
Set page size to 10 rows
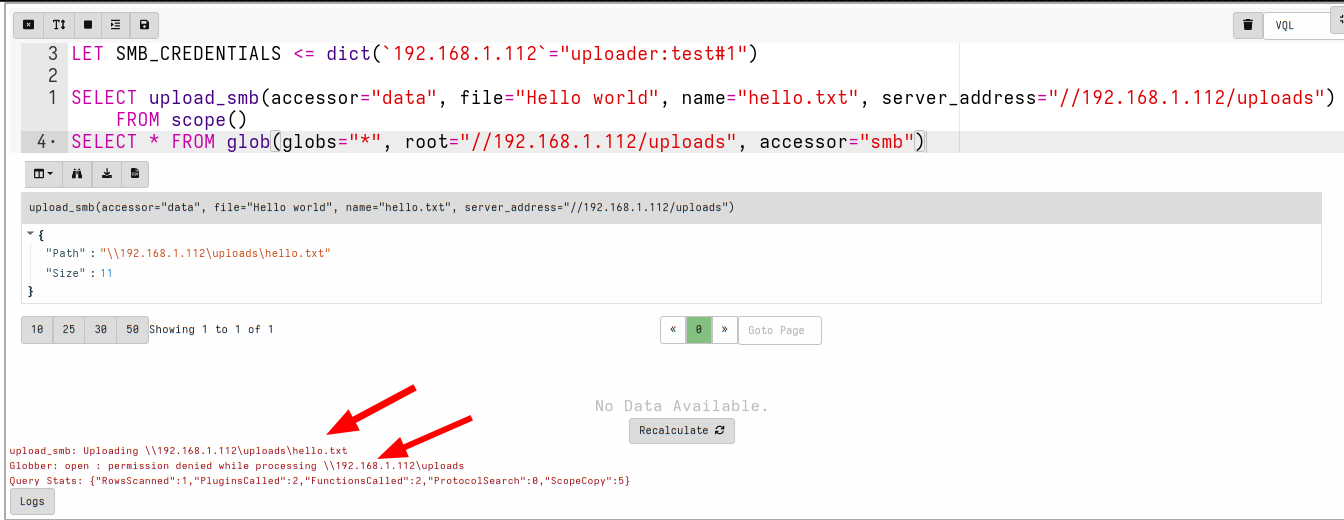click(37, 330)
